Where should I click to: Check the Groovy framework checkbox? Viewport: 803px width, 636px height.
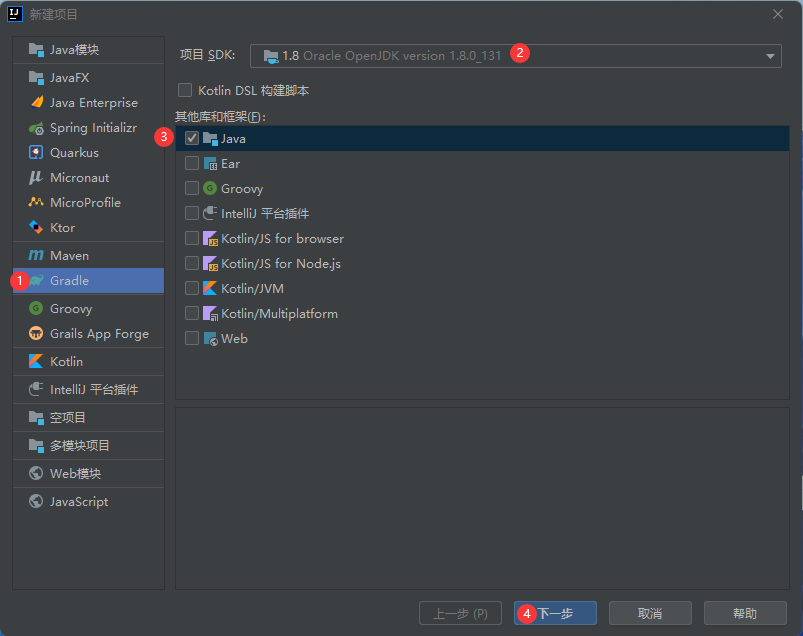click(192, 188)
